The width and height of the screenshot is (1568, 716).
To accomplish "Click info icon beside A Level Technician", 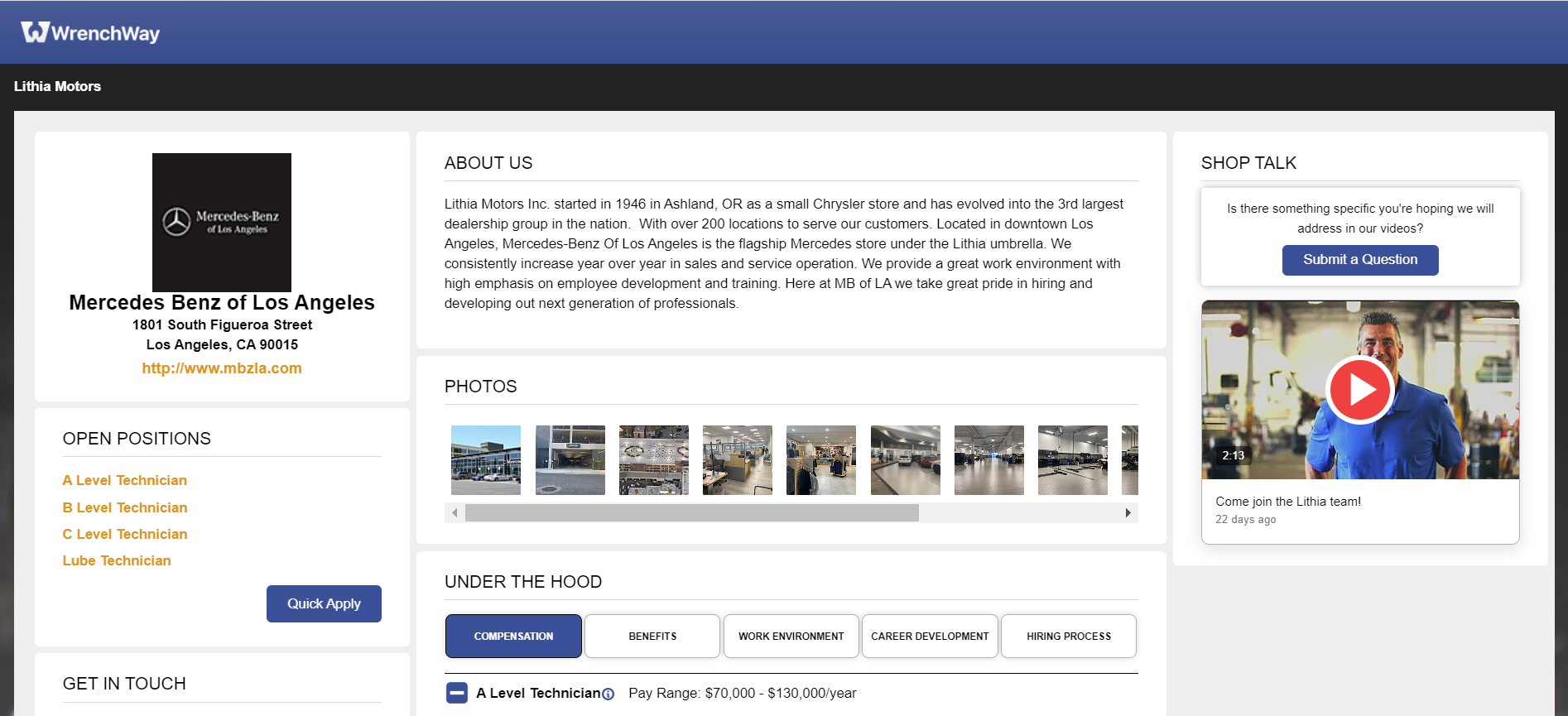I will pyautogui.click(x=608, y=694).
